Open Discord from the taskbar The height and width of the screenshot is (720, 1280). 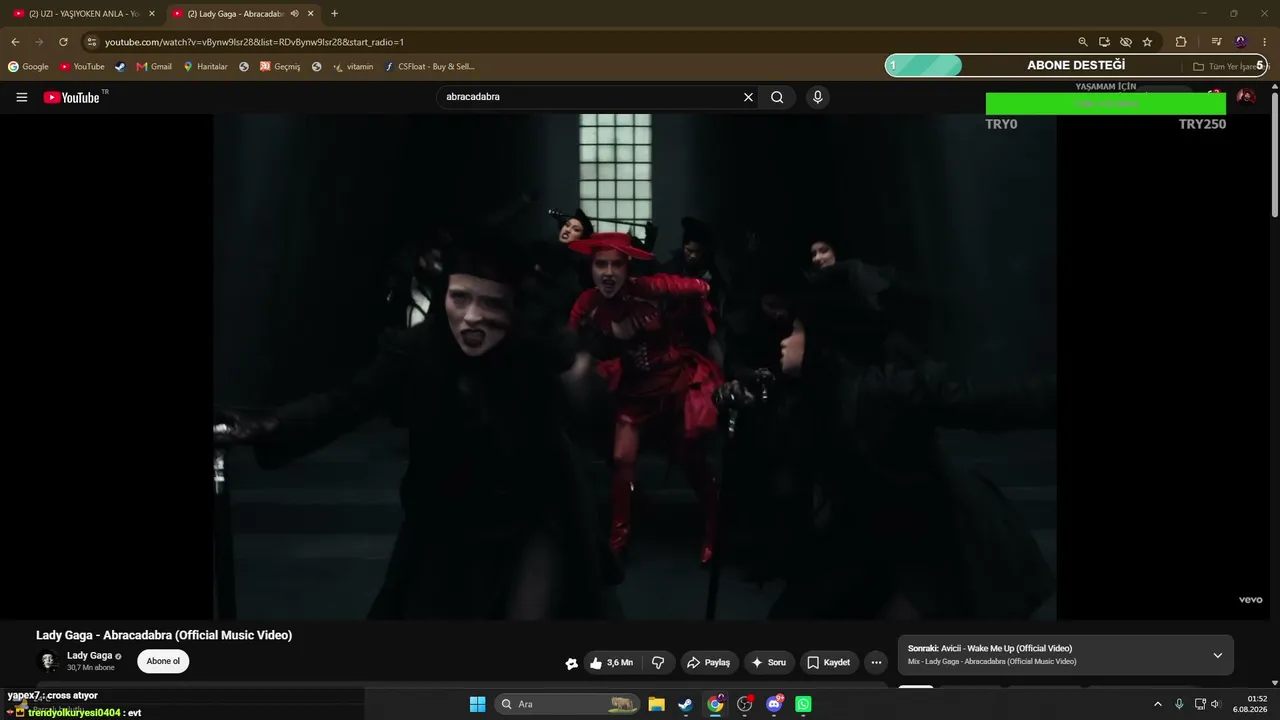click(x=774, y=704)
